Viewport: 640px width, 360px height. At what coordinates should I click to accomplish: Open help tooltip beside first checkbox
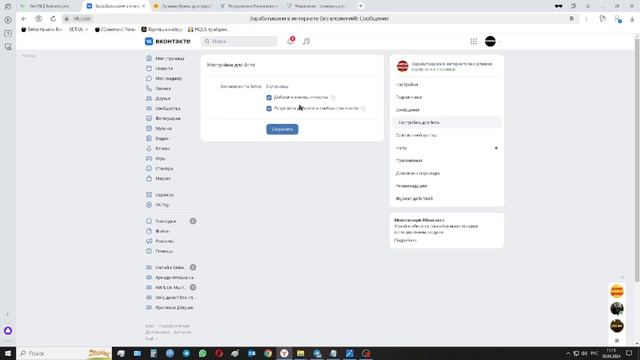point(333,98)
